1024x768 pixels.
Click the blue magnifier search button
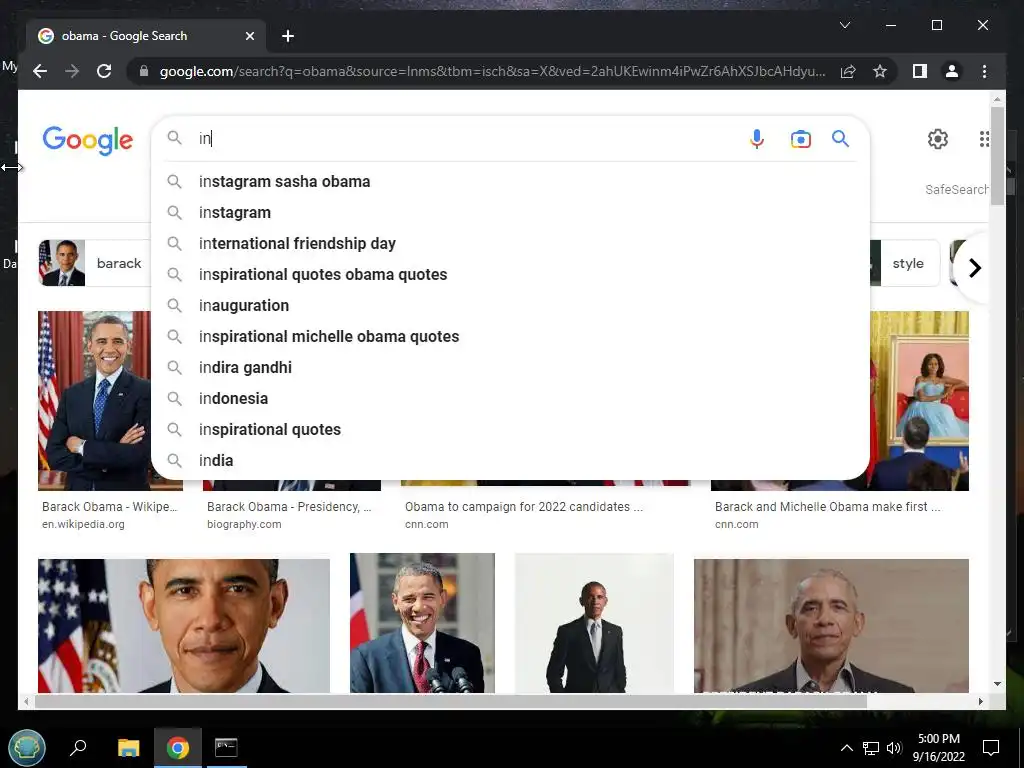pos(840,138)
